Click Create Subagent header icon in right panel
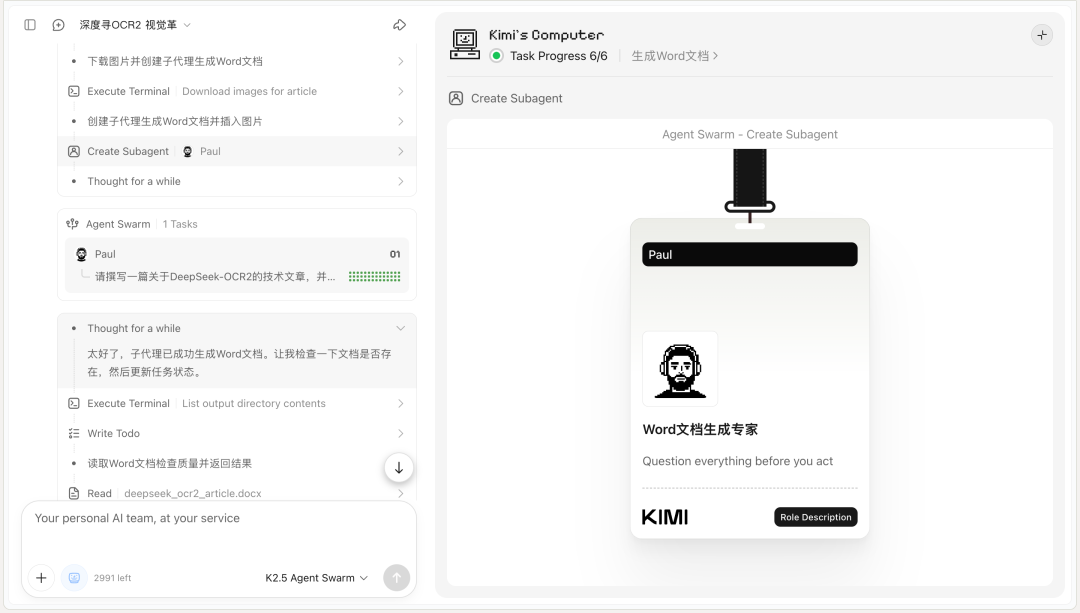Screen dimensions: 1080x613 (456, 98)
